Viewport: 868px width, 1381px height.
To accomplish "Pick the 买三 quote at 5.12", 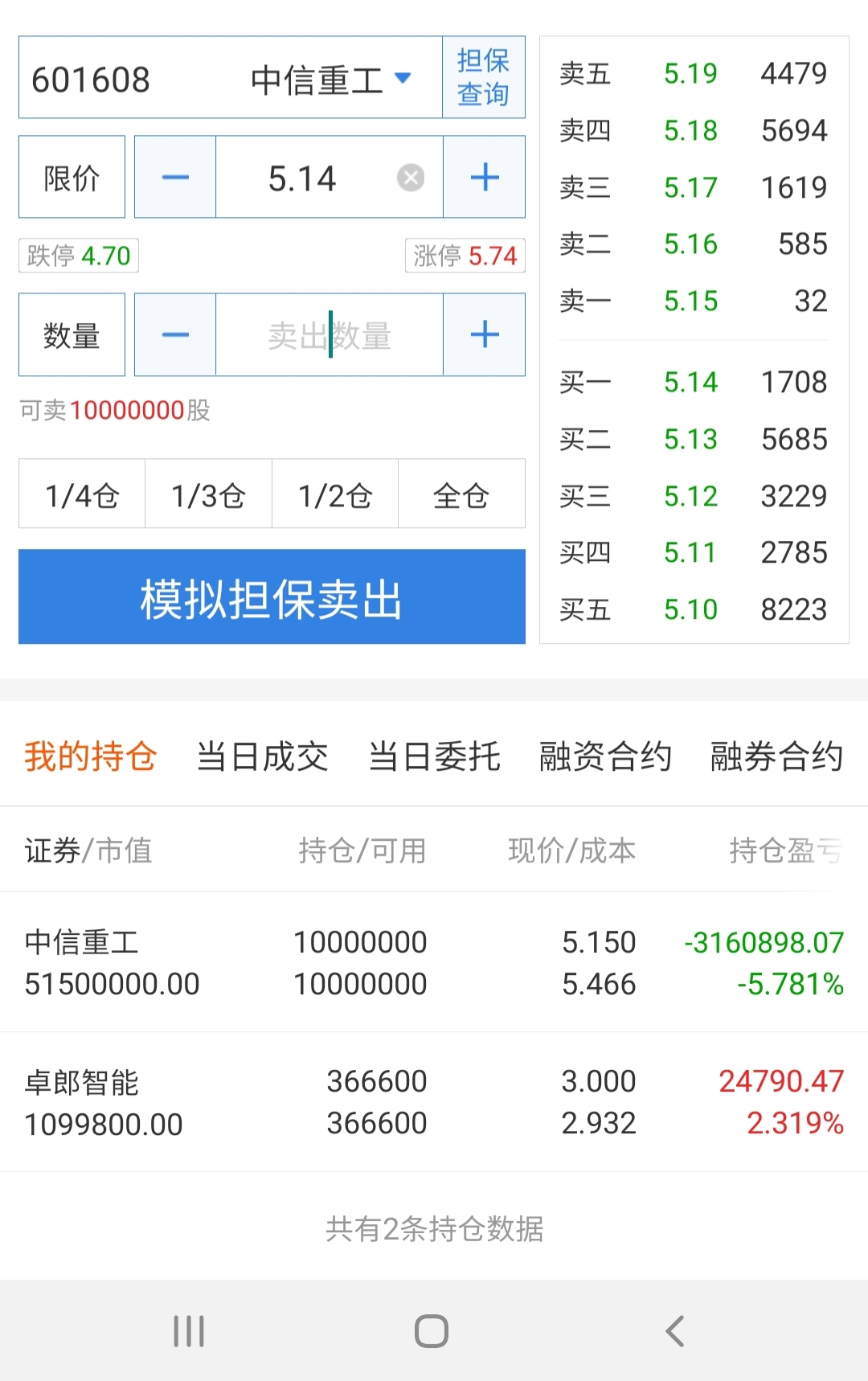I will click(694, 496).
